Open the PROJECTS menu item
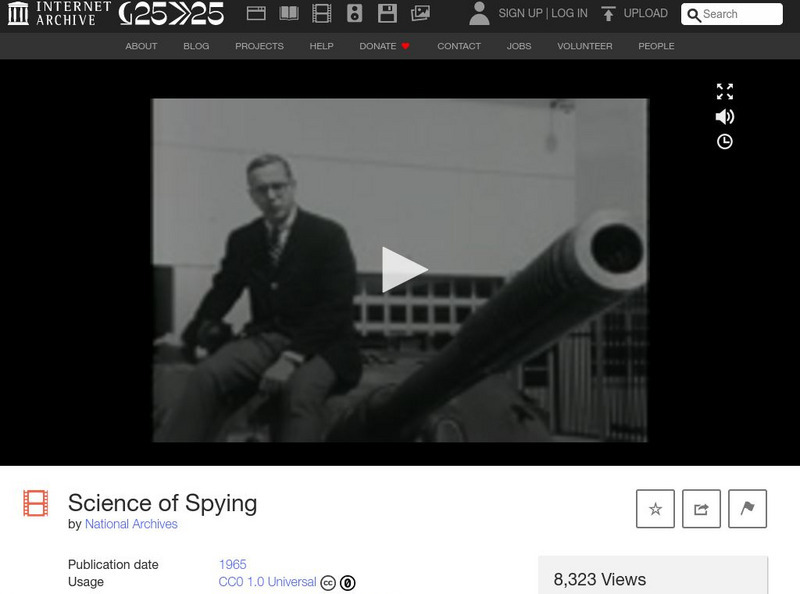The height and width of the screenshot is (594, 800). point(259,46)
